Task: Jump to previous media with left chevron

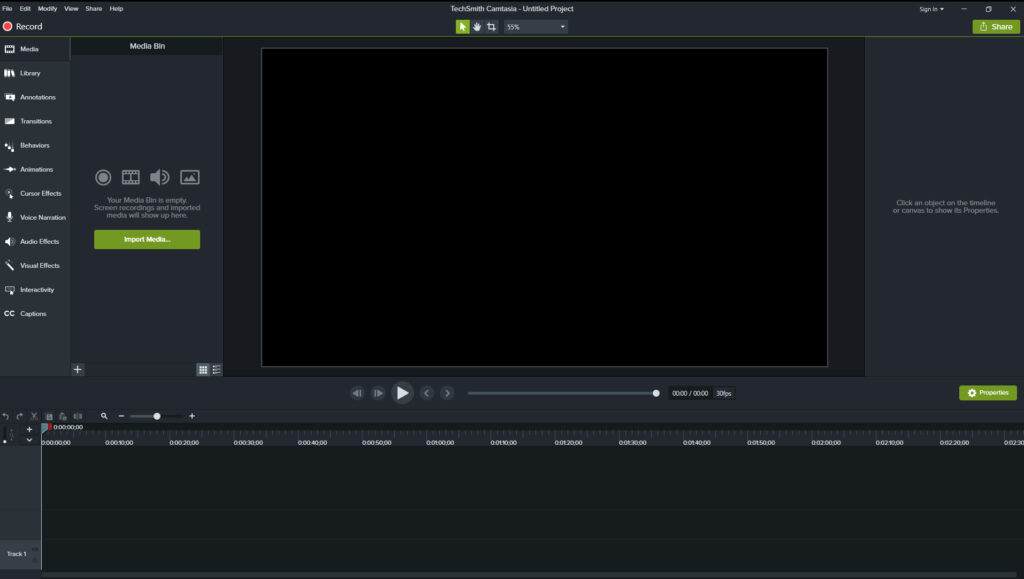Action: point(426,393)
